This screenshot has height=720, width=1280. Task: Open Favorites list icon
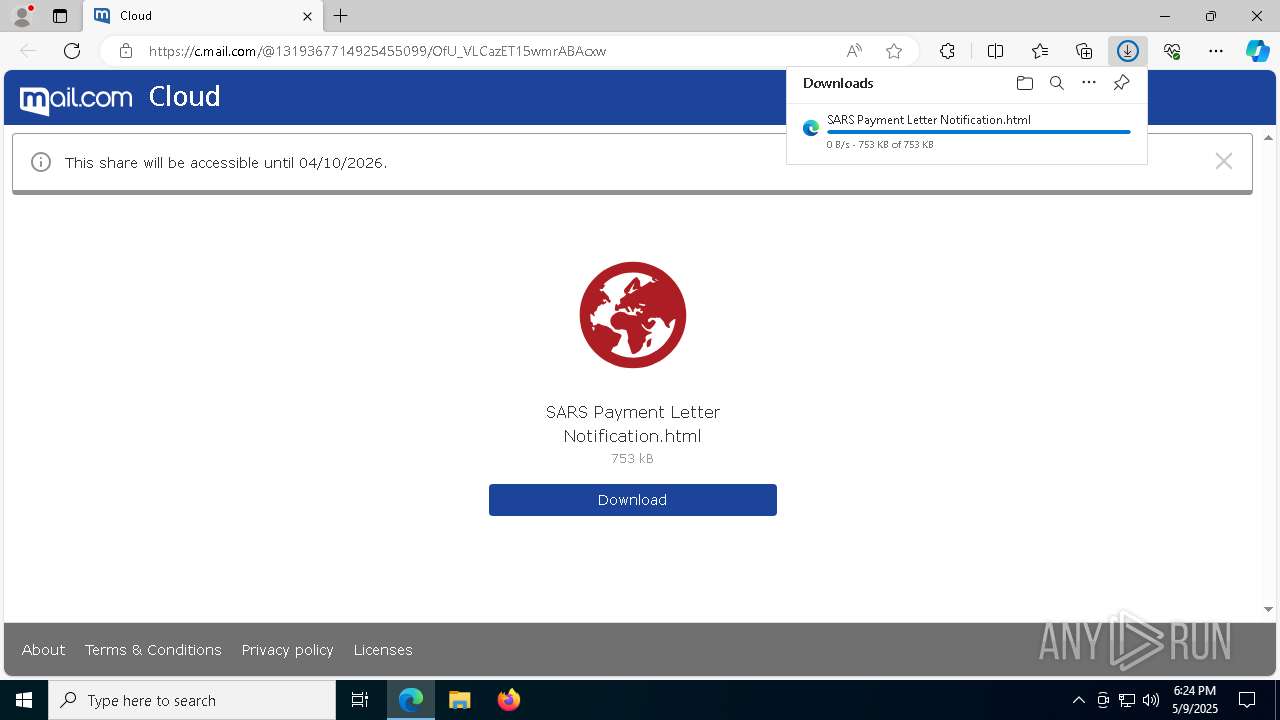(1040, 51)
